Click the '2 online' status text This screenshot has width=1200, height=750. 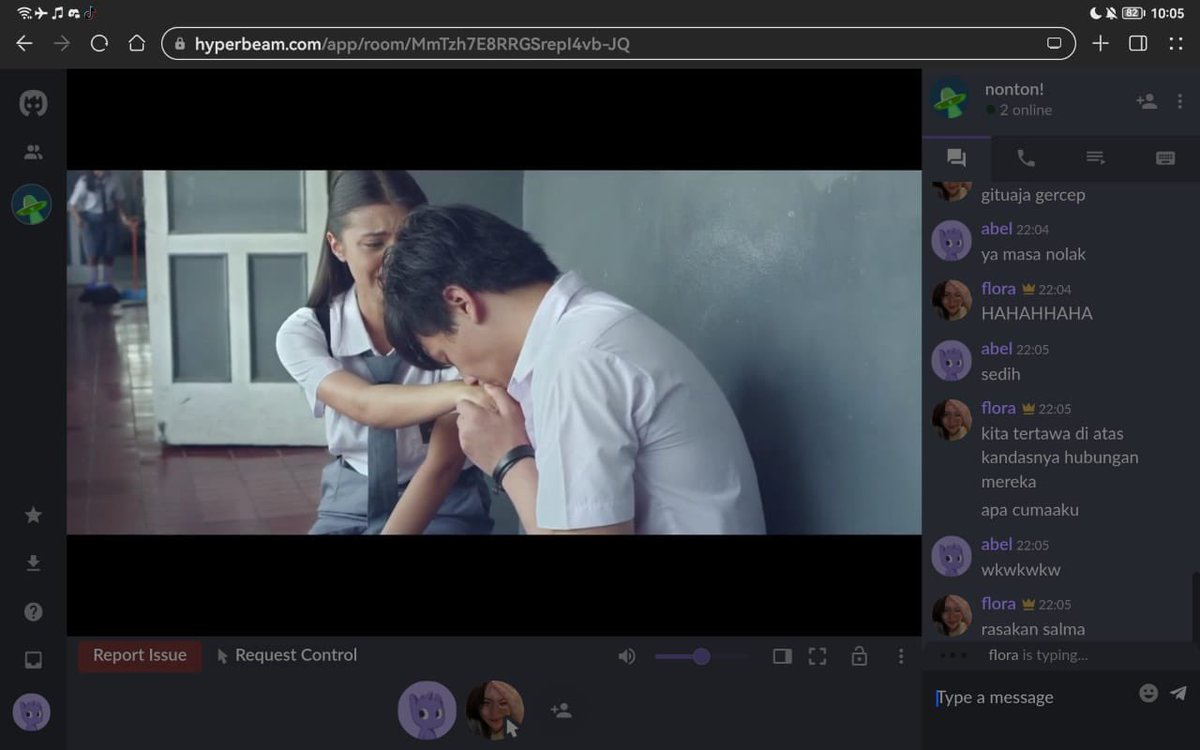coord(1026,111)
